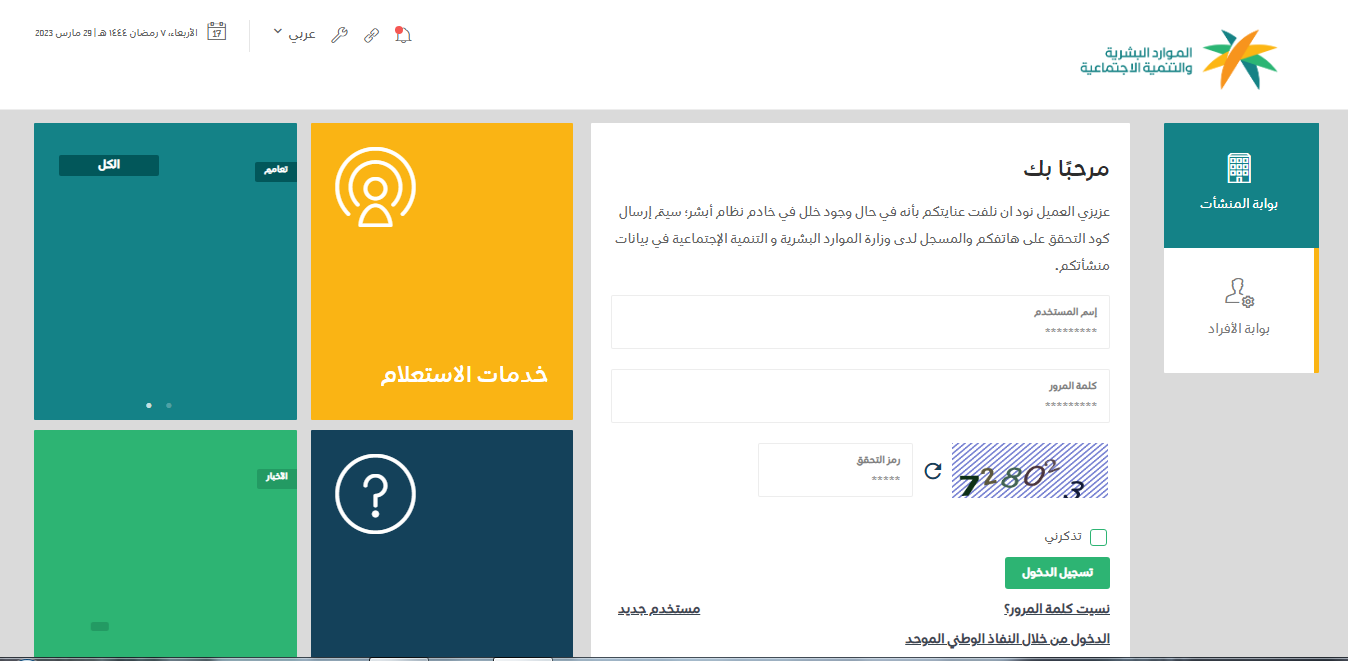The image size is (1348, 661).
Task: Click the تسجيل الدخول login button
Action: [x=1057, y=573]
